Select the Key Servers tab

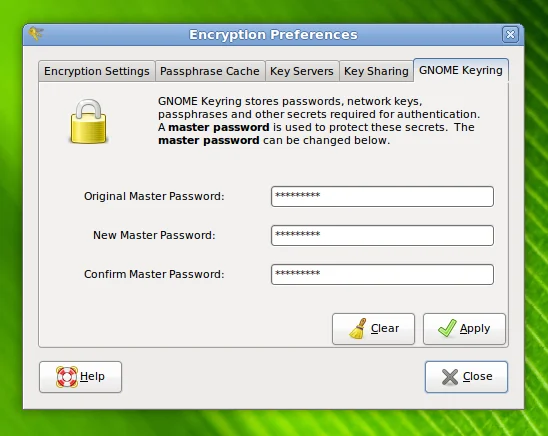pyautogui.click(x=302, y=71)
